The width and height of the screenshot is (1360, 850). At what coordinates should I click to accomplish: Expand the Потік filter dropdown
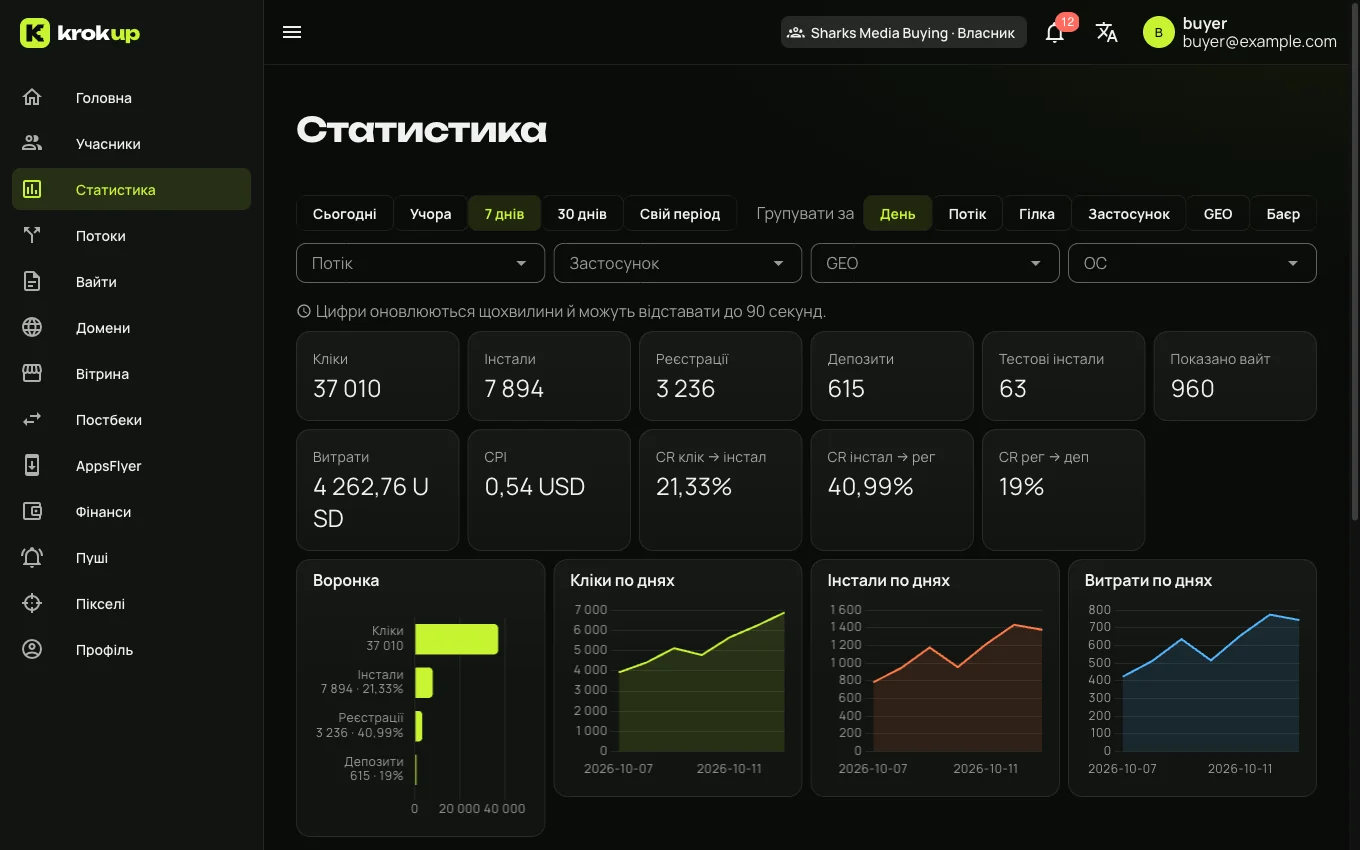(420, 263)
